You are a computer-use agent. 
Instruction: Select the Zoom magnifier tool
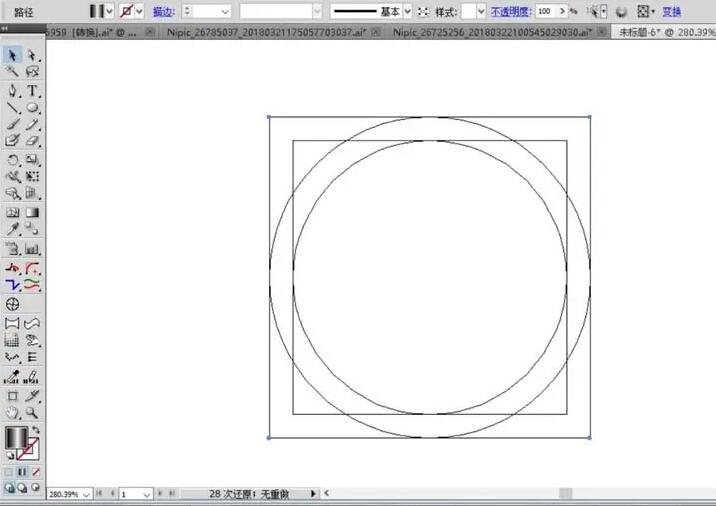[x=32, y=413]
